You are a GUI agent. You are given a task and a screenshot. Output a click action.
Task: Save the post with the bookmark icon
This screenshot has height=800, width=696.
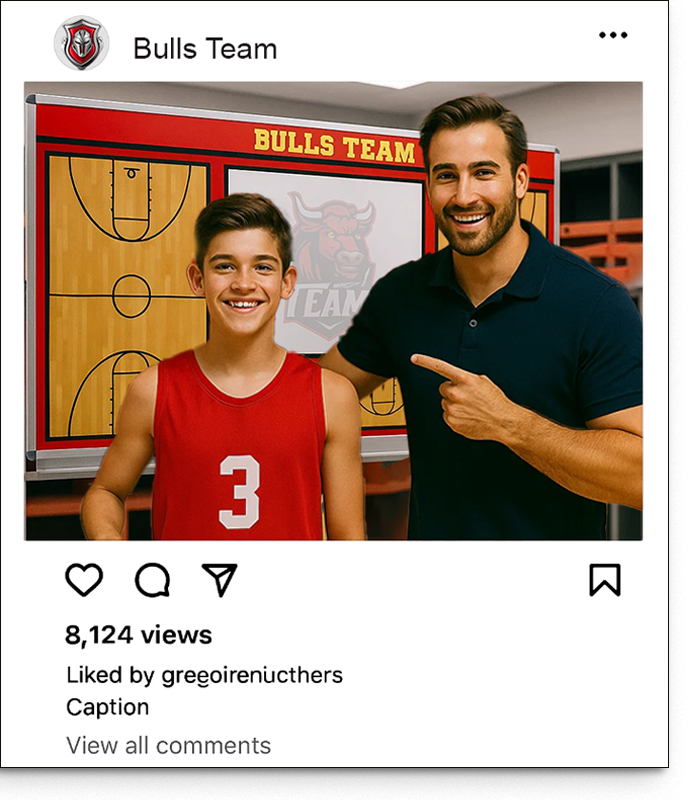[x=605, y=580]
